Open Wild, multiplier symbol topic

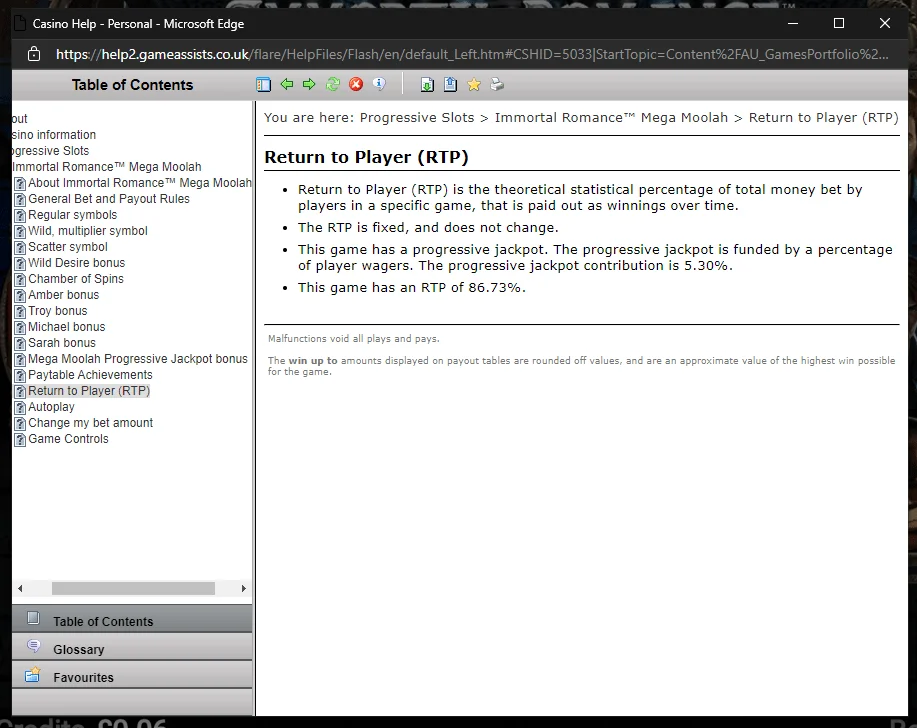[88, 231]
